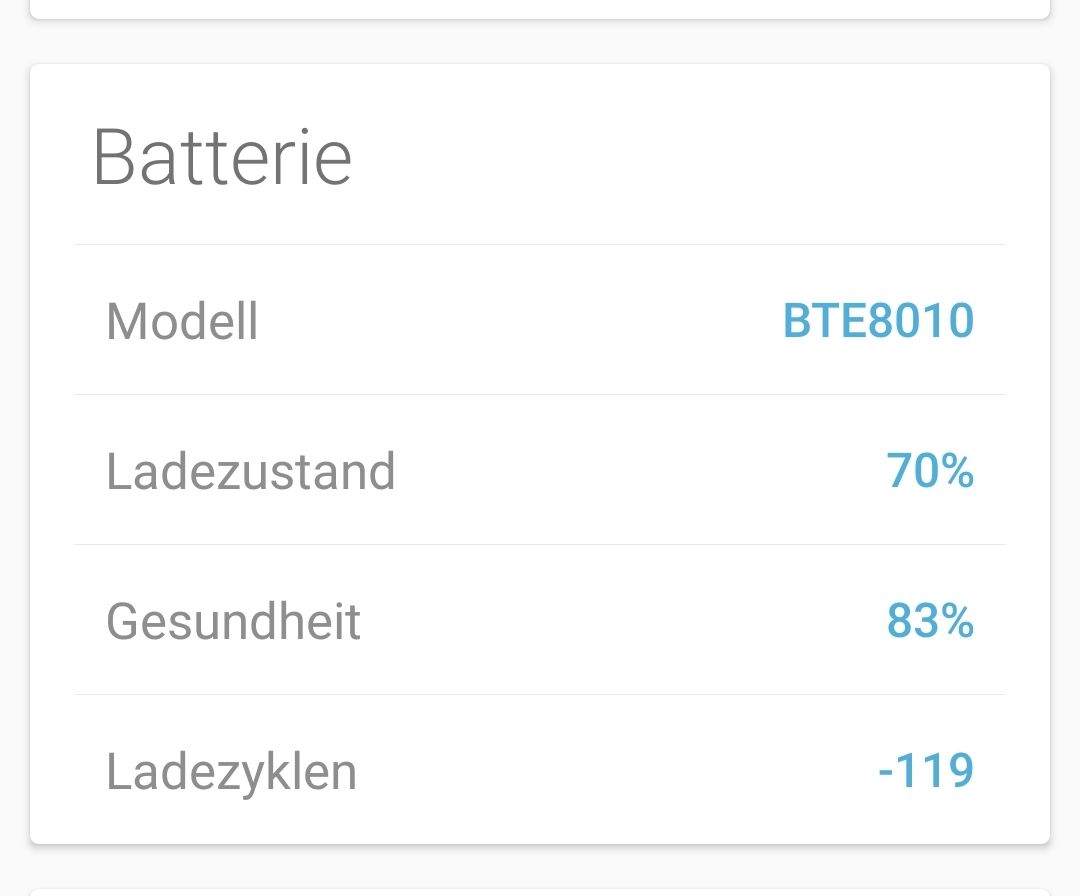The height and width of the screenshot is (896, 1080).
Task: Tap the gap between Gesundheit and 83%
Action: 620,621
